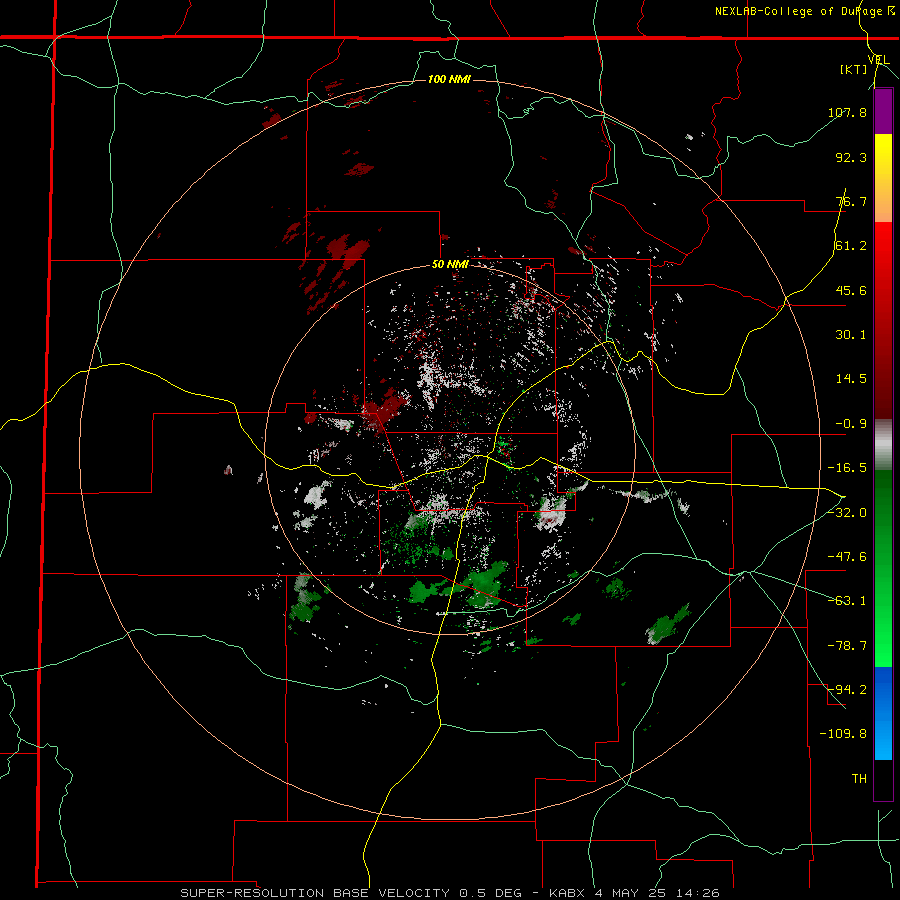Click the VEL legend title

point(878,60)
